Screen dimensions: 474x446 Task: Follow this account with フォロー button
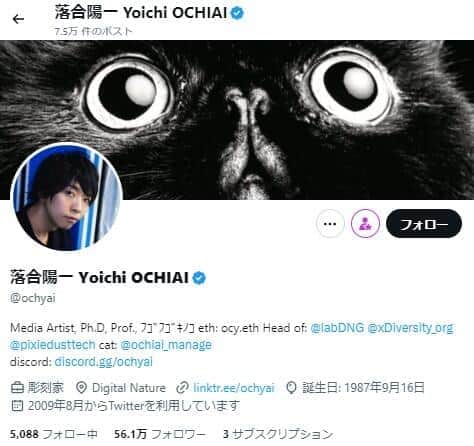[424, 224]
